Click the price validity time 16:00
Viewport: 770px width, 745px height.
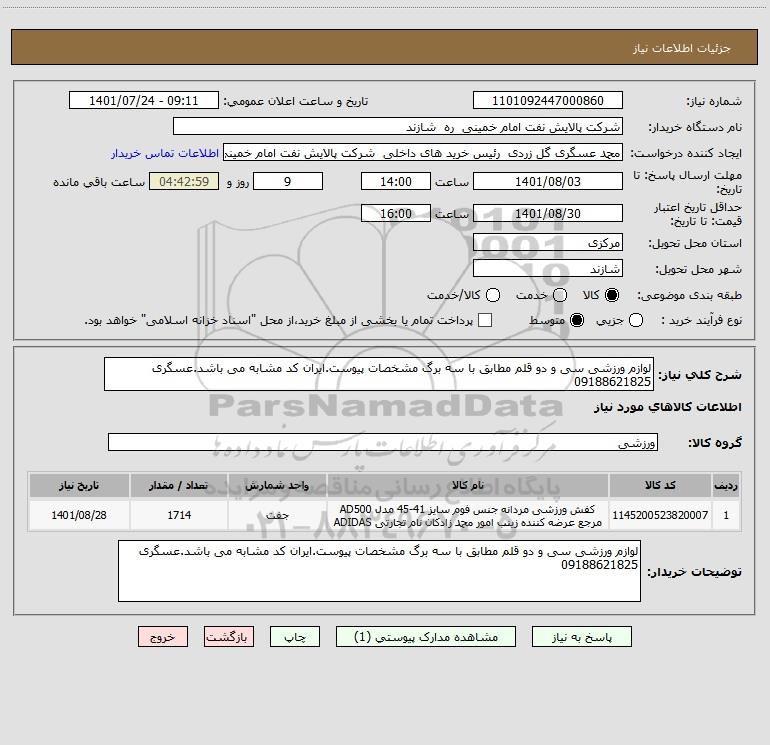[396, 213]
